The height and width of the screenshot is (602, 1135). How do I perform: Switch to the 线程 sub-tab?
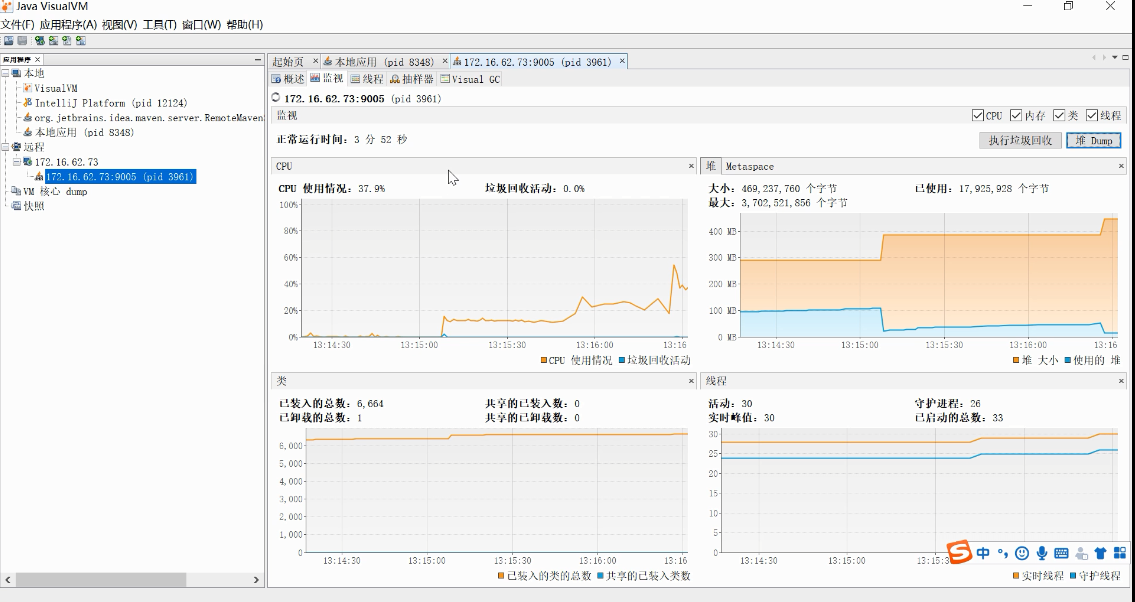pos(367,79)
